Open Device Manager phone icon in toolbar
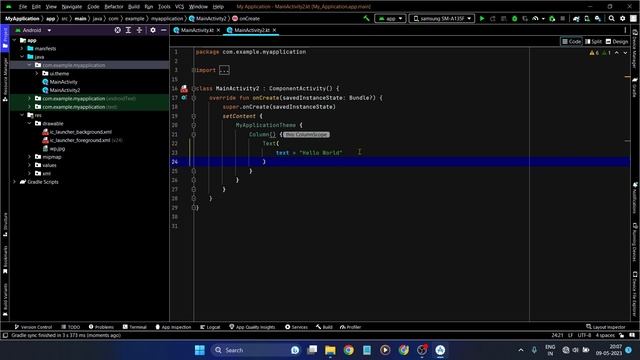The width and height of the screenshot is (640, 360). pos(587,18)
